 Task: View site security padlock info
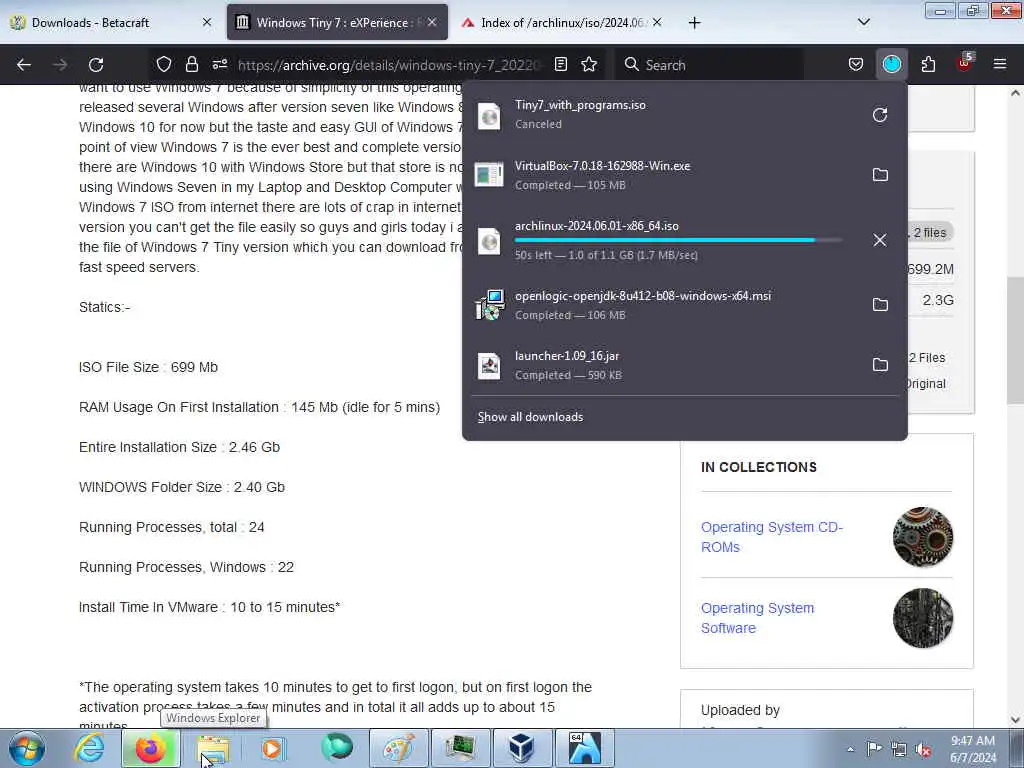pos(191,64)
